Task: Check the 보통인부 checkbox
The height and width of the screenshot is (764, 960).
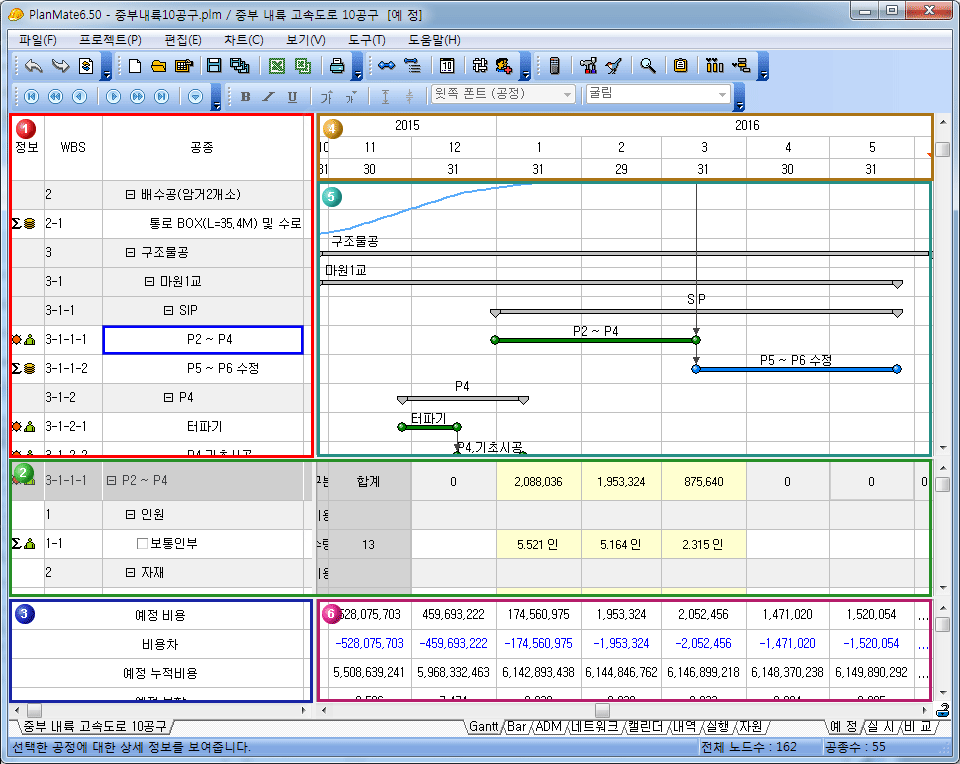Action: (142, 544)
